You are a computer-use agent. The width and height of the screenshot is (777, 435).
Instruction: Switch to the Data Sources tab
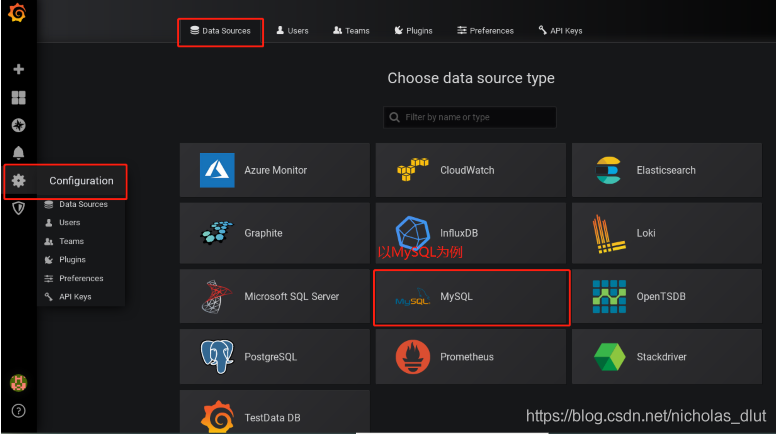tap(221, 31)
